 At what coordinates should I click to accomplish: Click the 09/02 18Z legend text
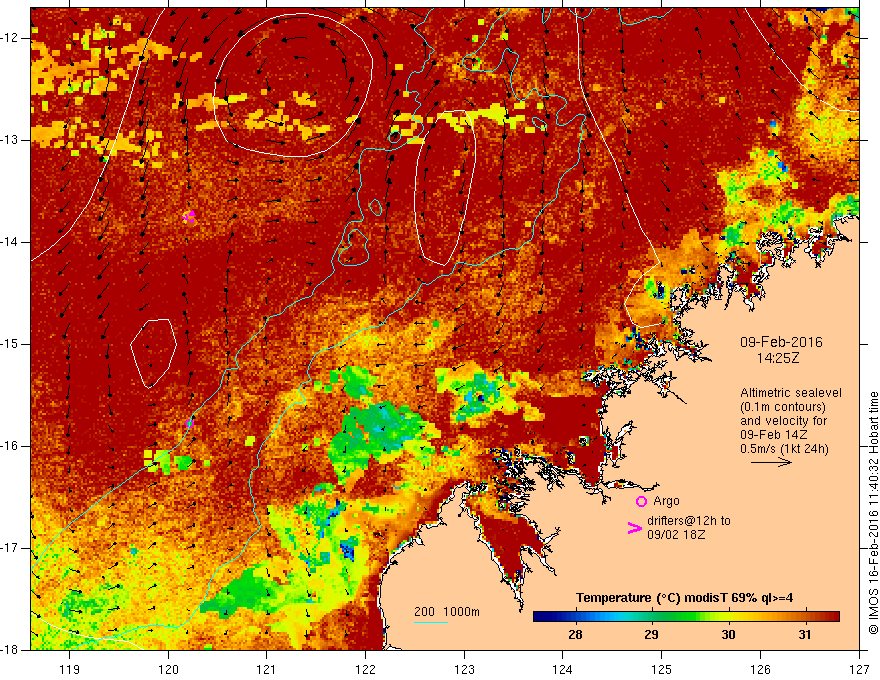coord(676,535)
